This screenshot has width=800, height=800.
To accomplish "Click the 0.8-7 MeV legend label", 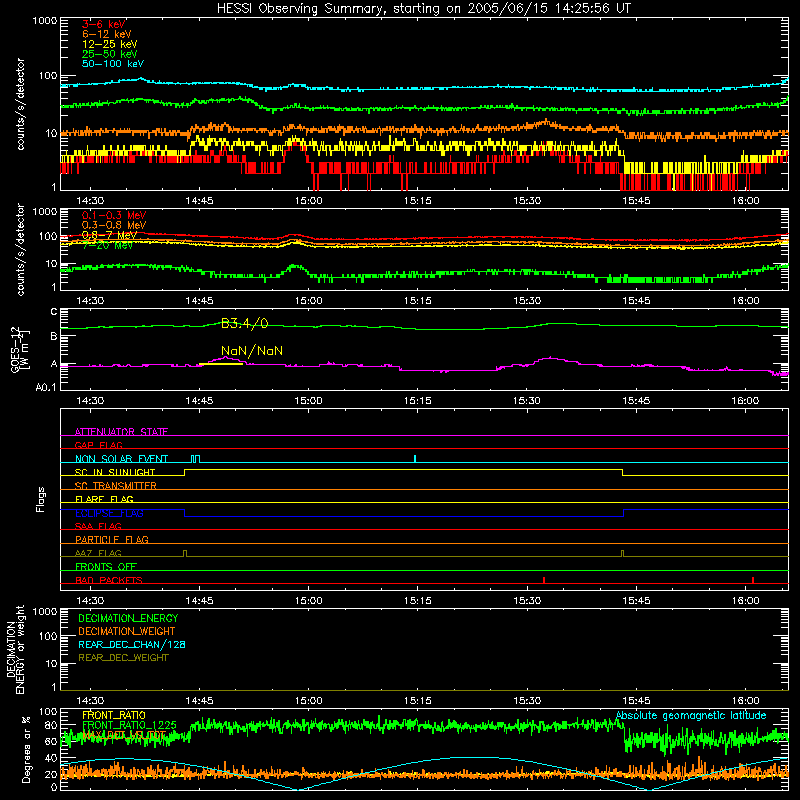I will (x=109, y=235).
